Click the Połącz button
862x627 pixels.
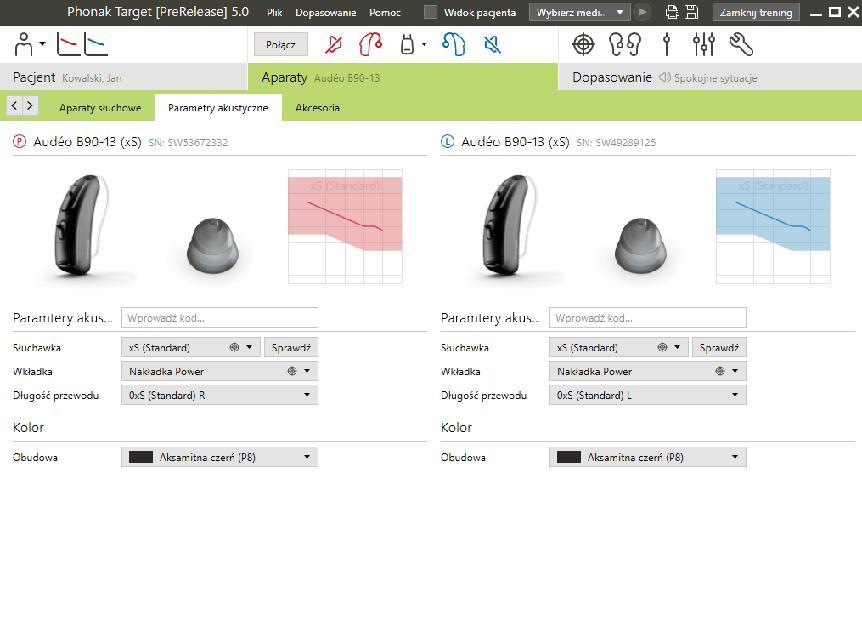(281, 45)
